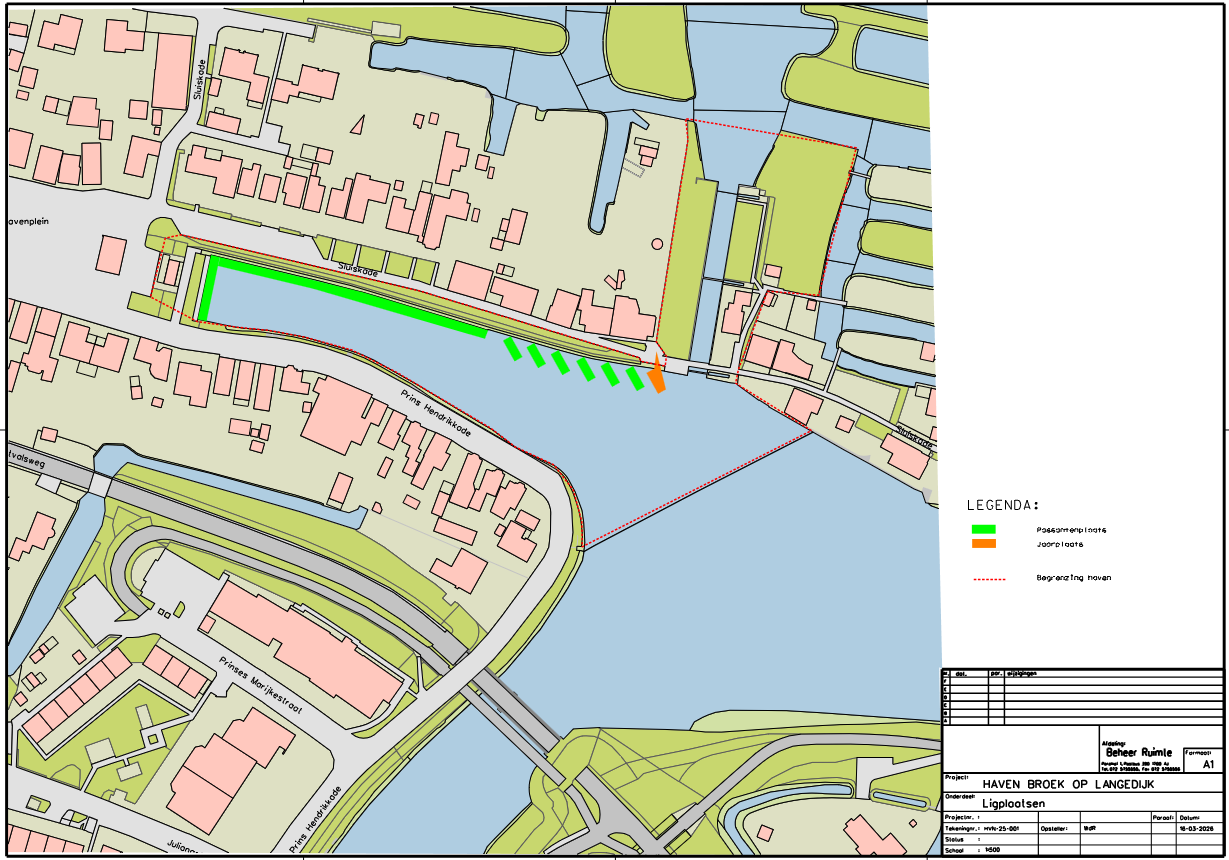This screenshot has height=860, width=1229.
Task: Click the Begrenzing haven legend text
Action: [1073, 578]
